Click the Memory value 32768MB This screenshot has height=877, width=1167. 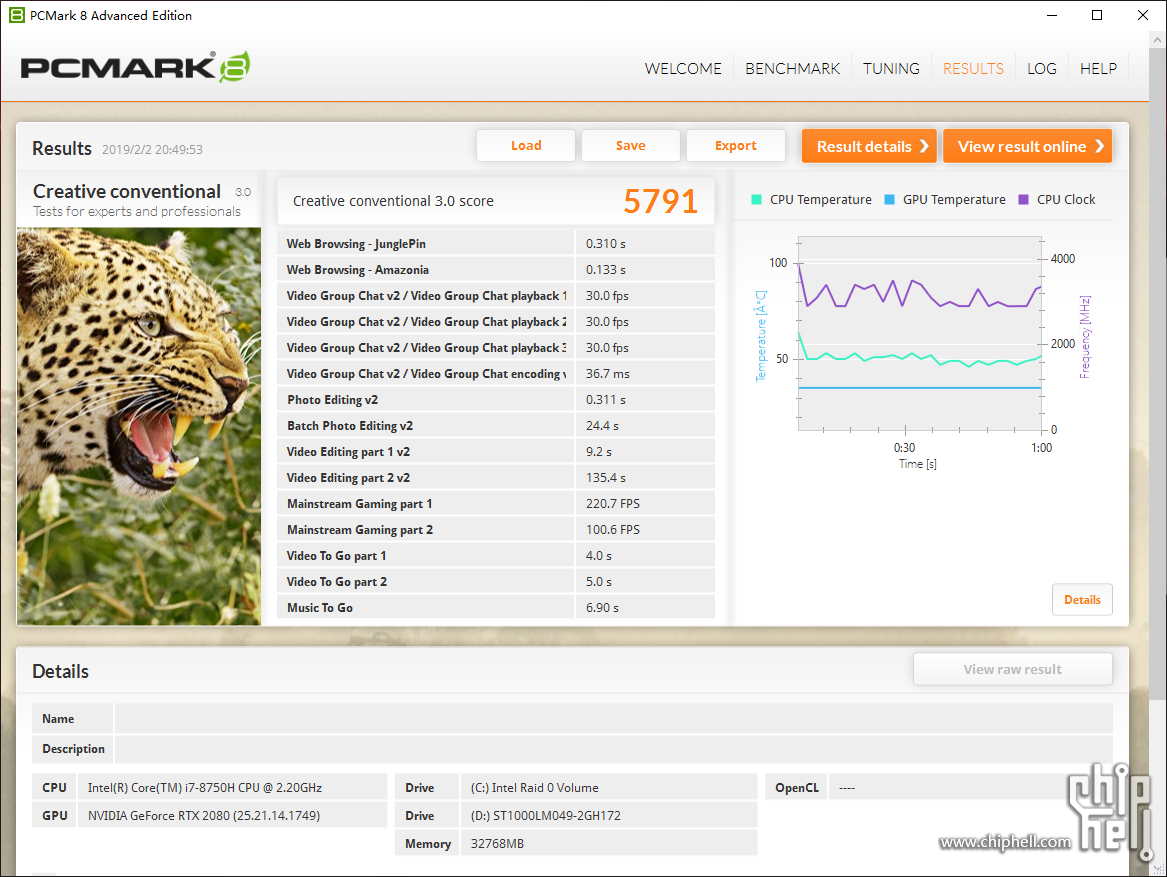[x=497, y=844]
